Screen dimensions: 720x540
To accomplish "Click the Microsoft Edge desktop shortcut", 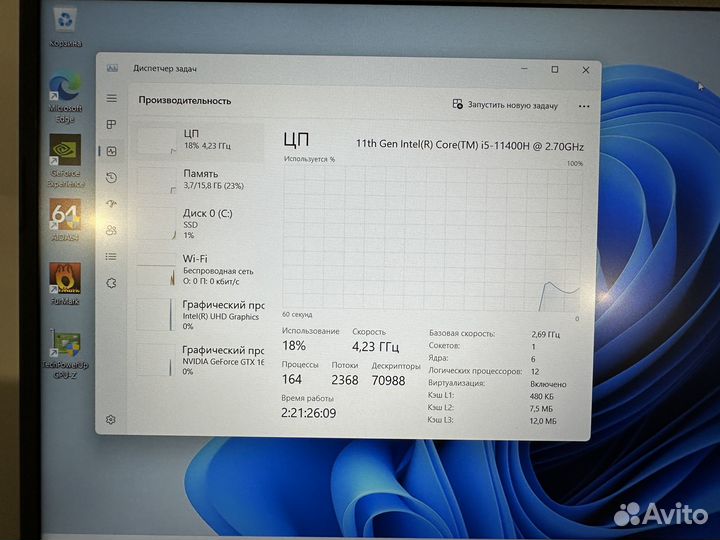I will 65,98.
